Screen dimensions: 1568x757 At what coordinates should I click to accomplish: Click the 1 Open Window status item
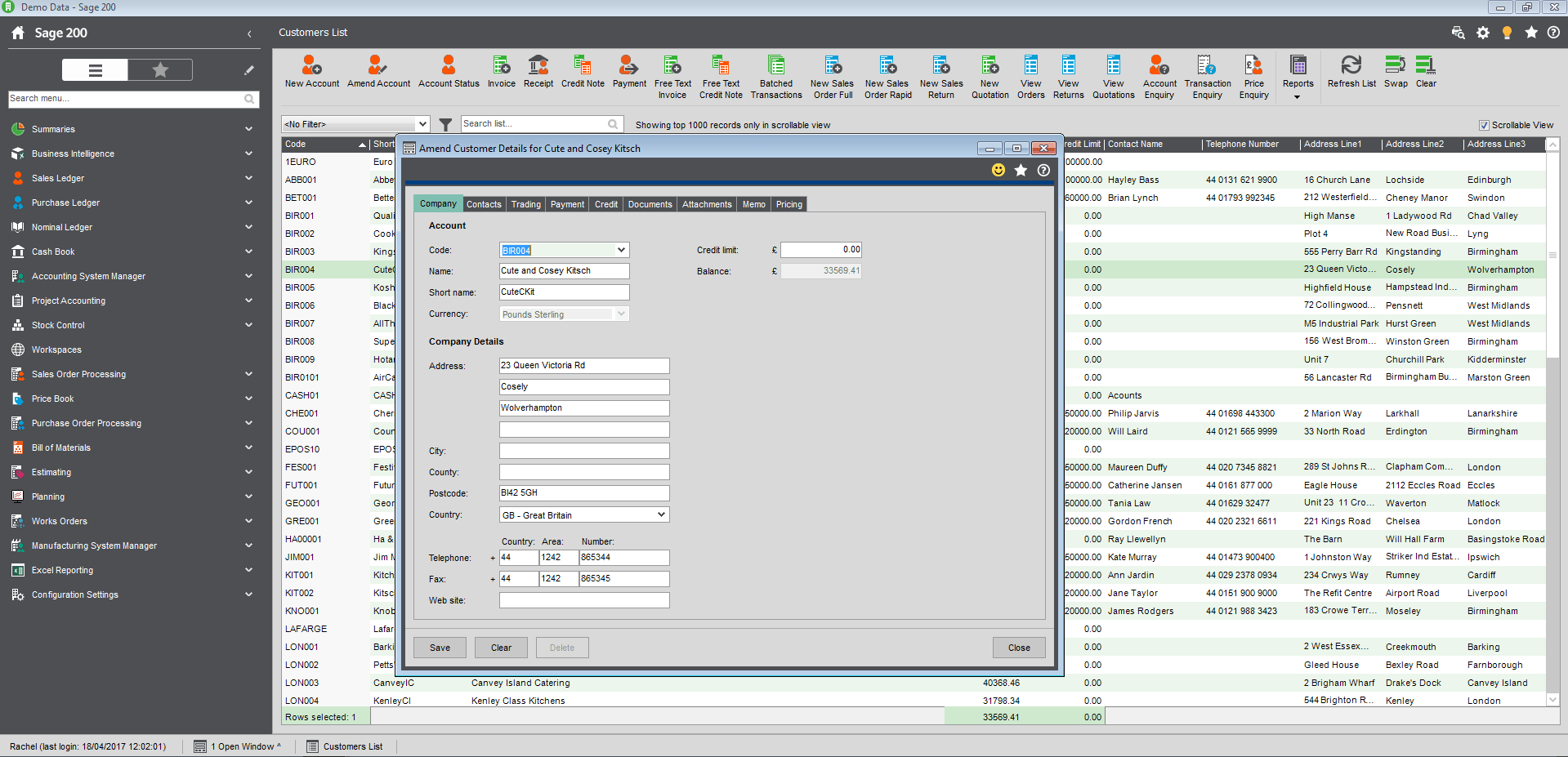[237, 746]
